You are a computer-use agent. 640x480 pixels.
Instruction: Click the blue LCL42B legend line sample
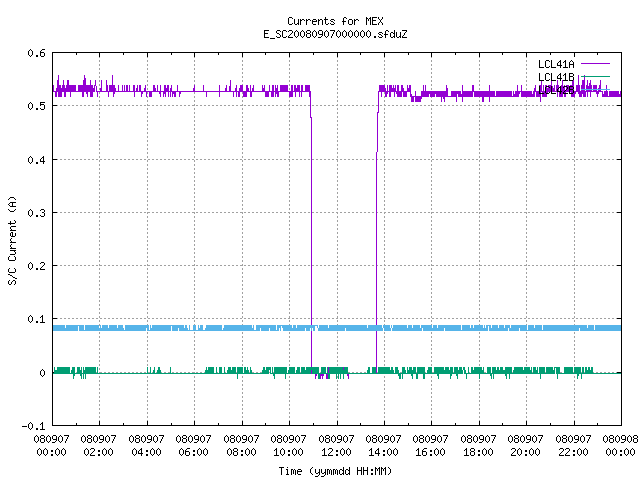pos(595,89)
